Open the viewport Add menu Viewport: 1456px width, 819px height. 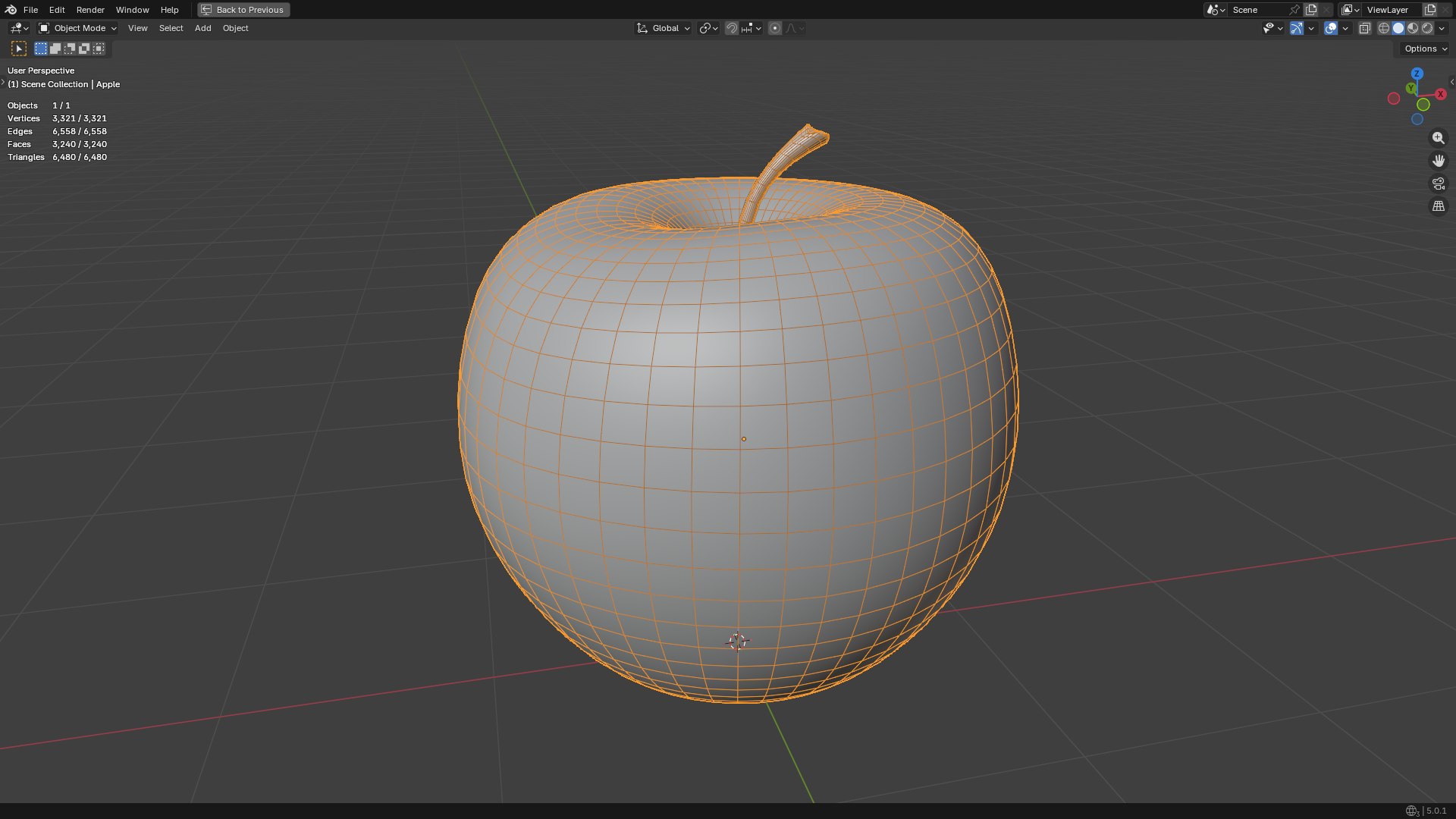tap(202, 28)
